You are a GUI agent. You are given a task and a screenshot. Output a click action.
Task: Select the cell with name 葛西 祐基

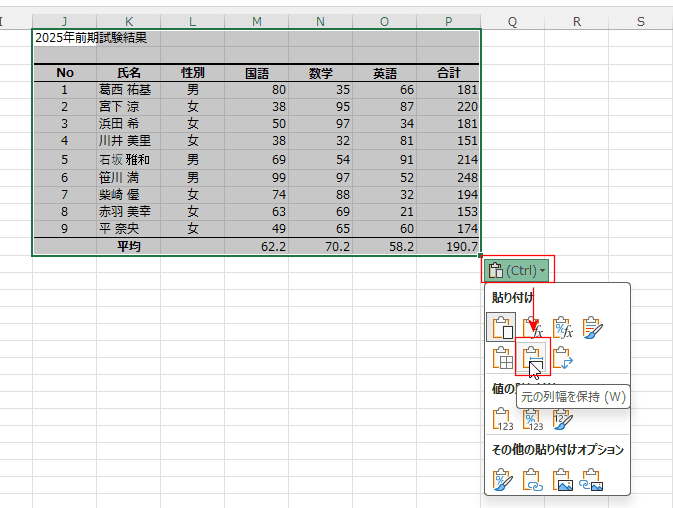point(129,90)
